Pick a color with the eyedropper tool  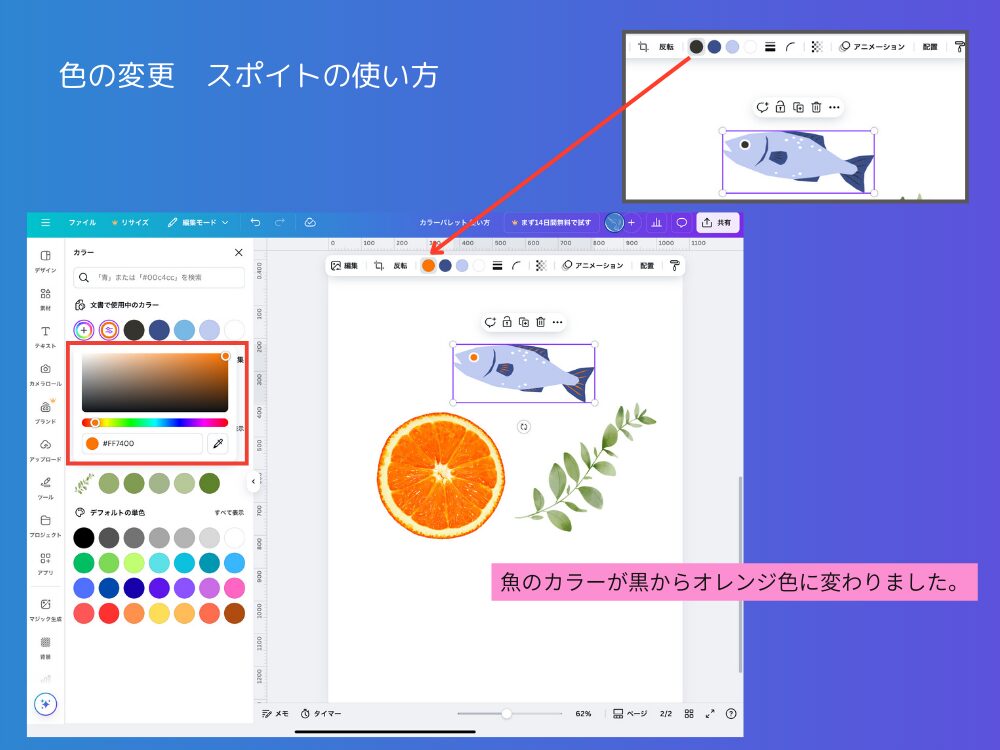click(218, 444)
